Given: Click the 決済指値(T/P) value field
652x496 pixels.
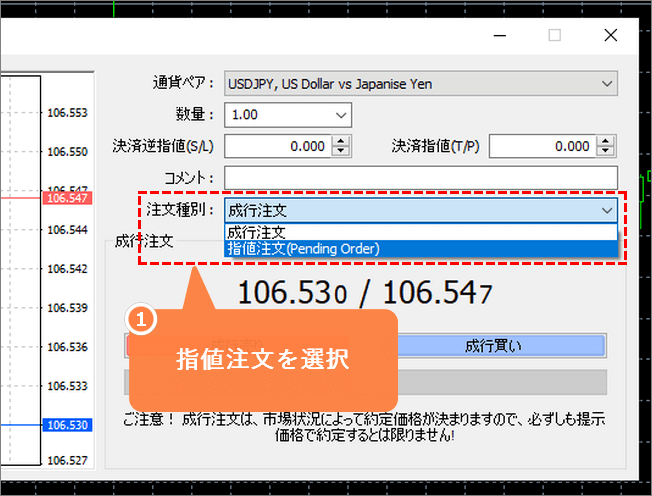Looking at the screenshot, I should [x=542, y=146].
